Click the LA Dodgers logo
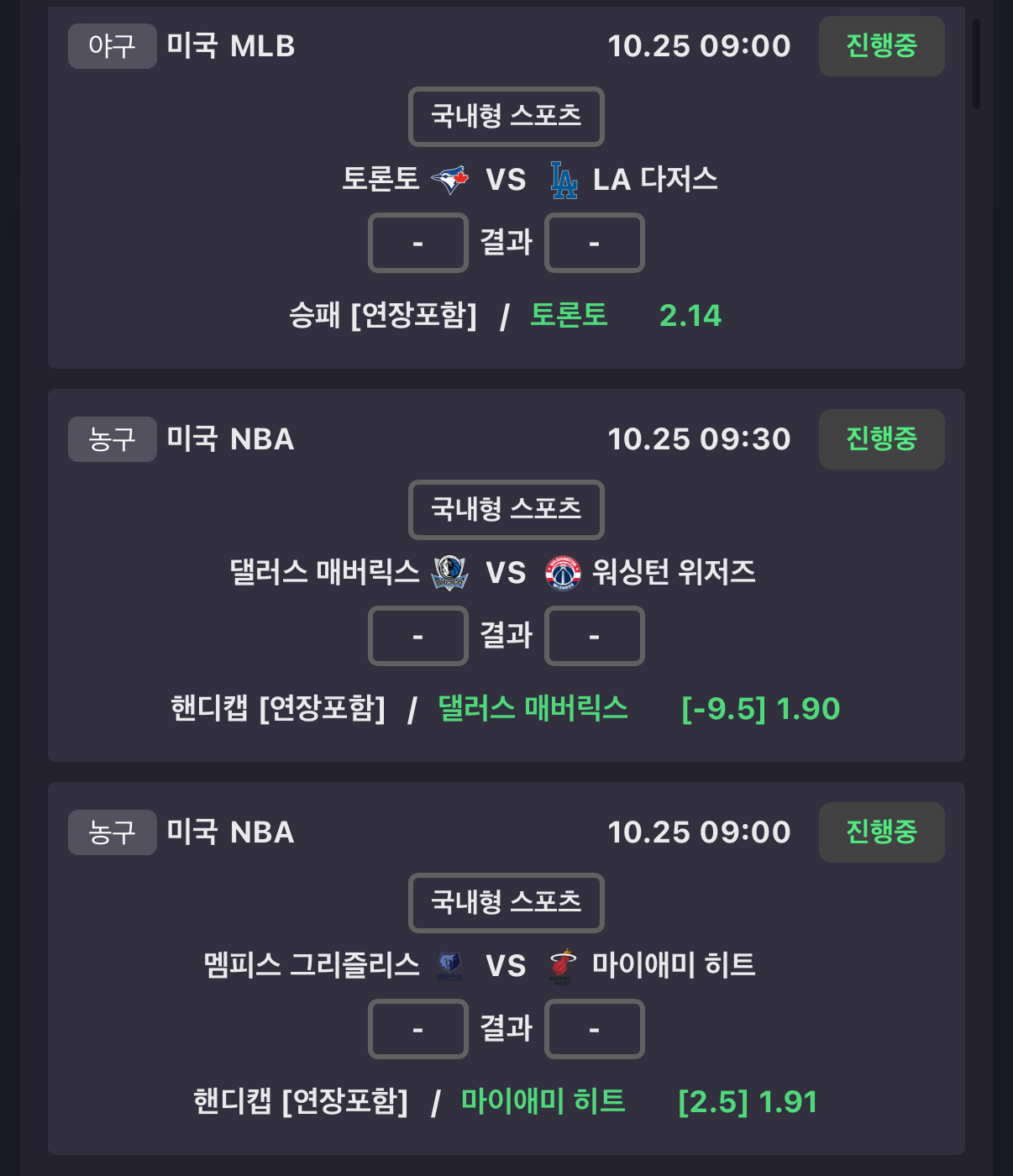This screenshot has width=1013, height=1176. (x=564, y=180)
